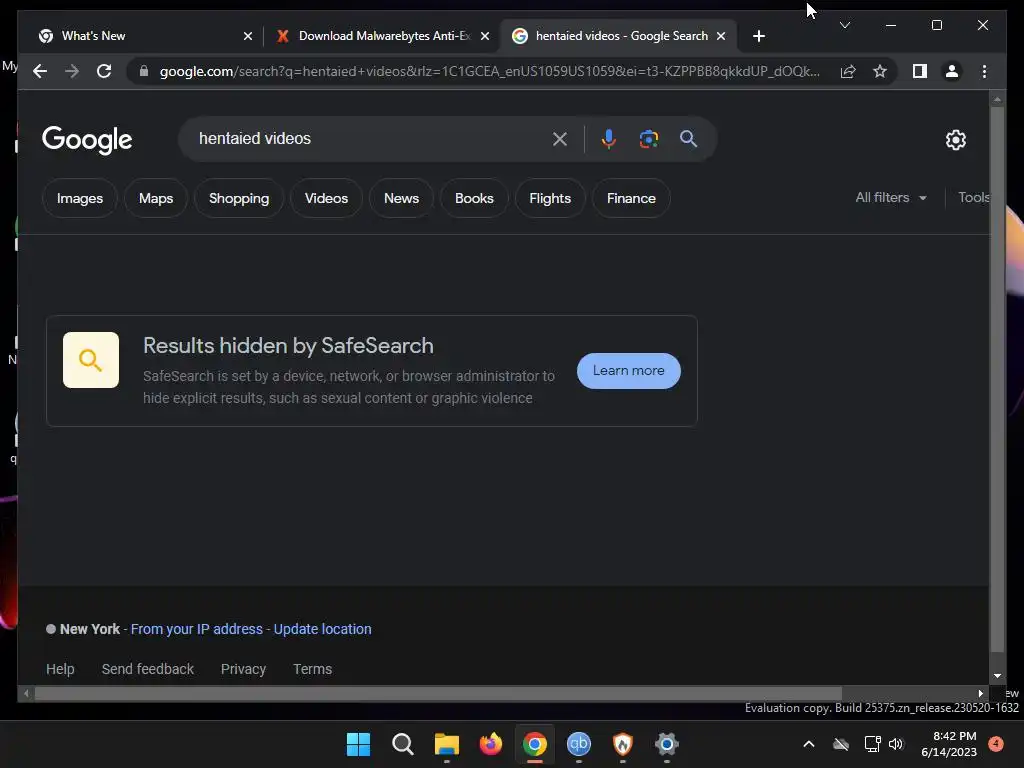Bookmark this tab with star icon
The height and width of the screenshot is (768, 1024).
880,71
